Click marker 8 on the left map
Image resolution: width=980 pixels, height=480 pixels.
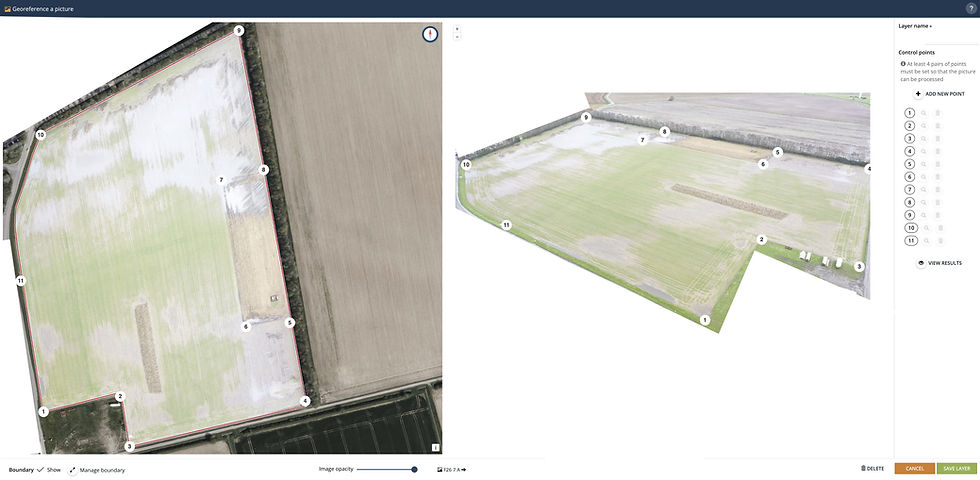click(x=264, y=169)
